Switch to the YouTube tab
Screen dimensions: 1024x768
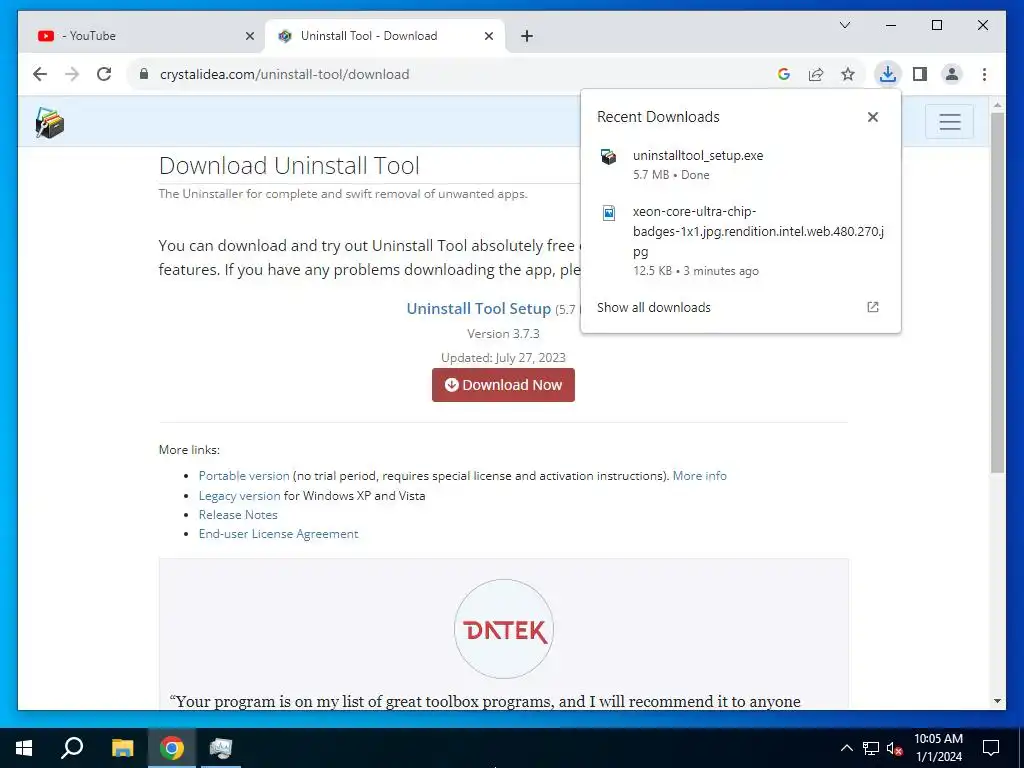144,36
